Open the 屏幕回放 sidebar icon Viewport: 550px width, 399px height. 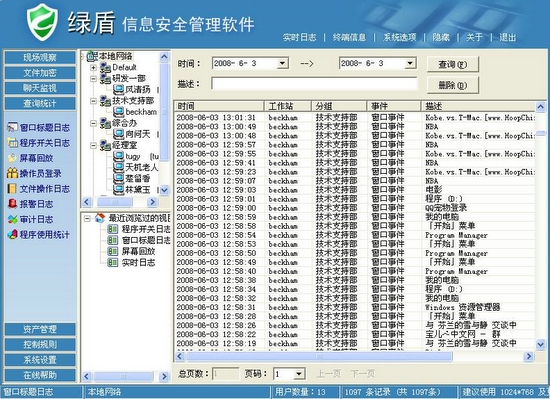pos(13,158)
